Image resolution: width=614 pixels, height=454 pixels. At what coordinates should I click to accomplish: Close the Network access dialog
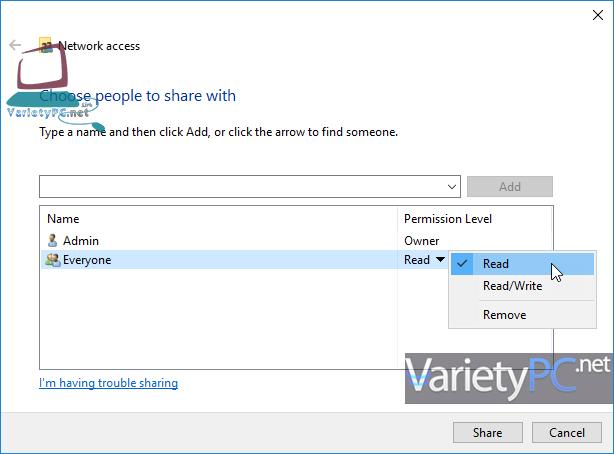pos(590,16)
